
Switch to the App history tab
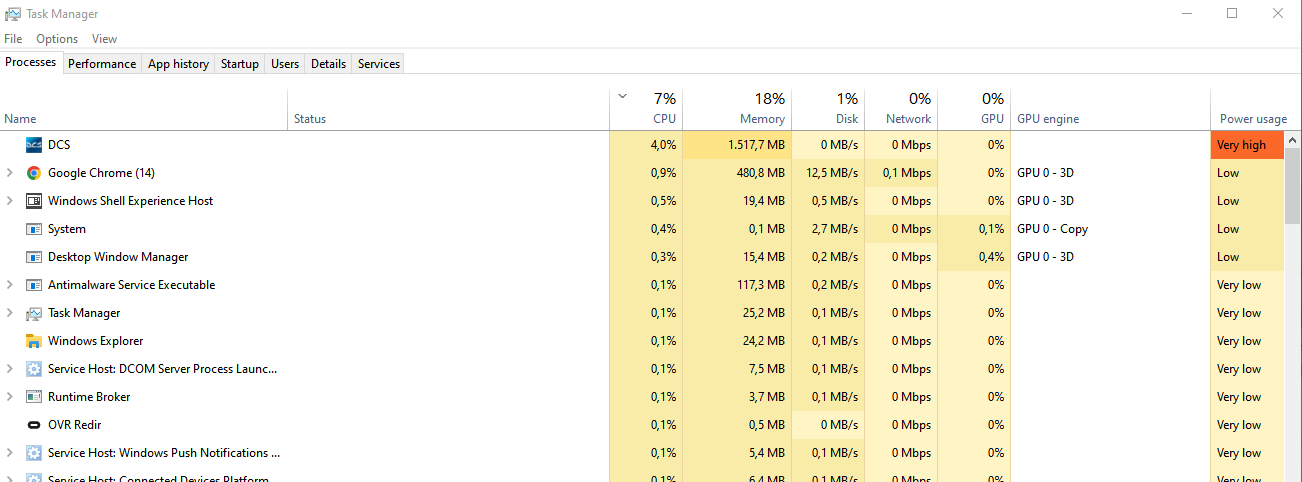tap(178, 63)
